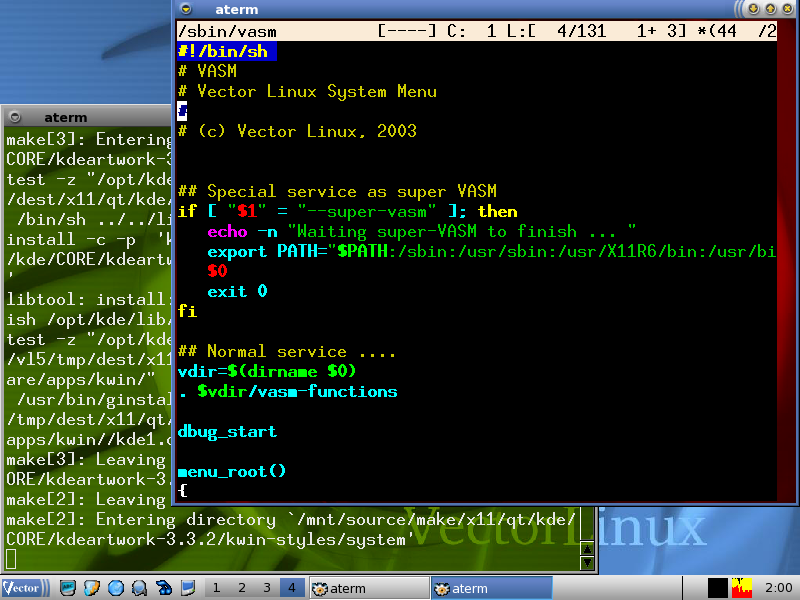Switch to workspace 2
This screenshot has width=800, height=600.
click(x=242, y=588)
